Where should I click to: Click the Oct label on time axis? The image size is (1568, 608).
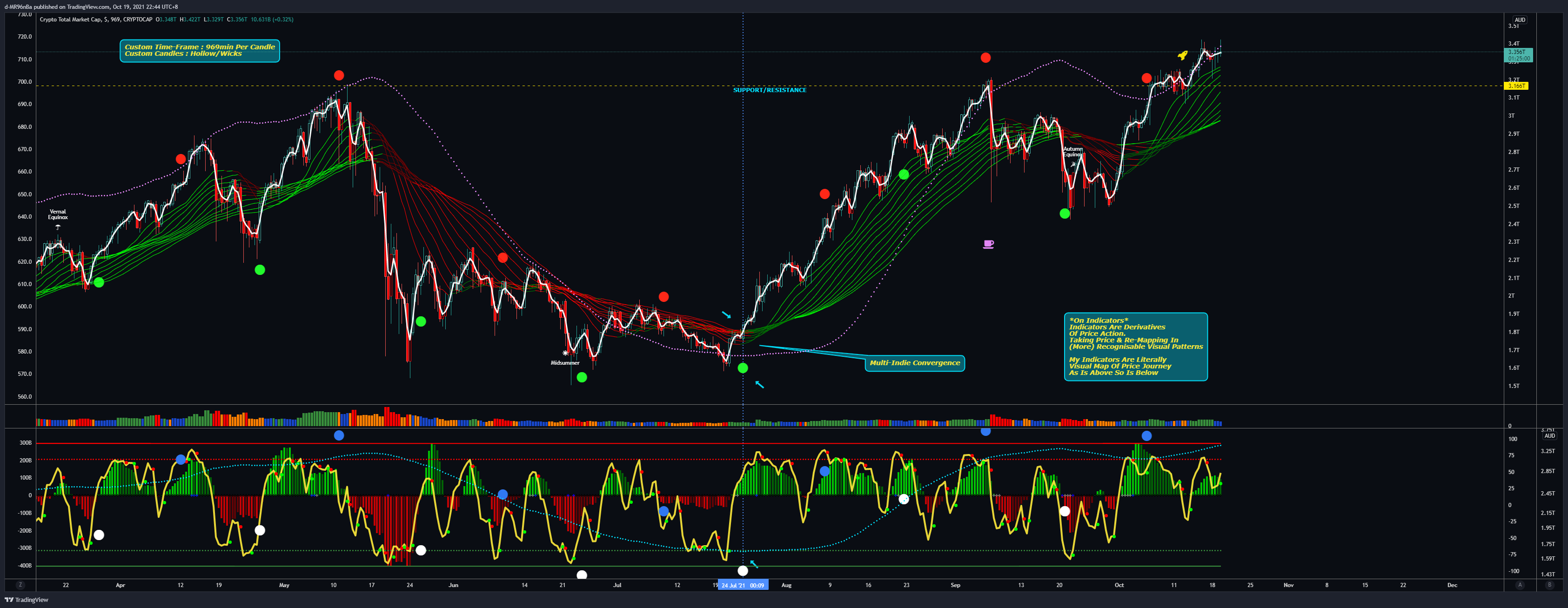coord(1119,585)
